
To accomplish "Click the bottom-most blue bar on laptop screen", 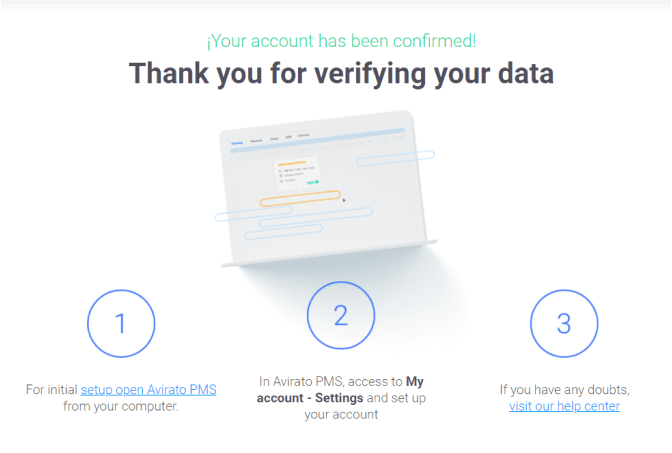I will point(284,232).
